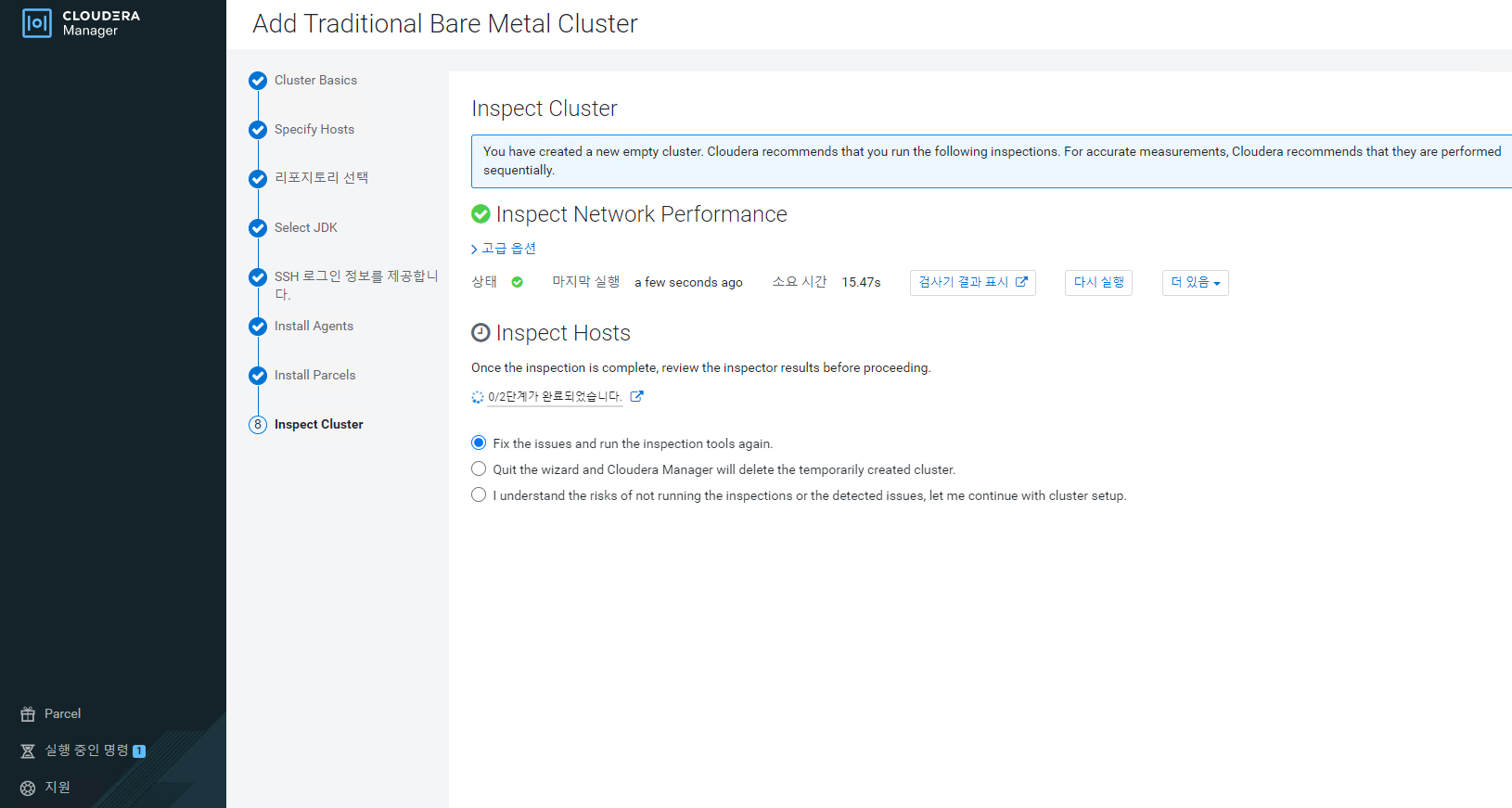Click the Inspect Network Performance heading
This screenshot has height=808, width=1512.
pos(641,214)
